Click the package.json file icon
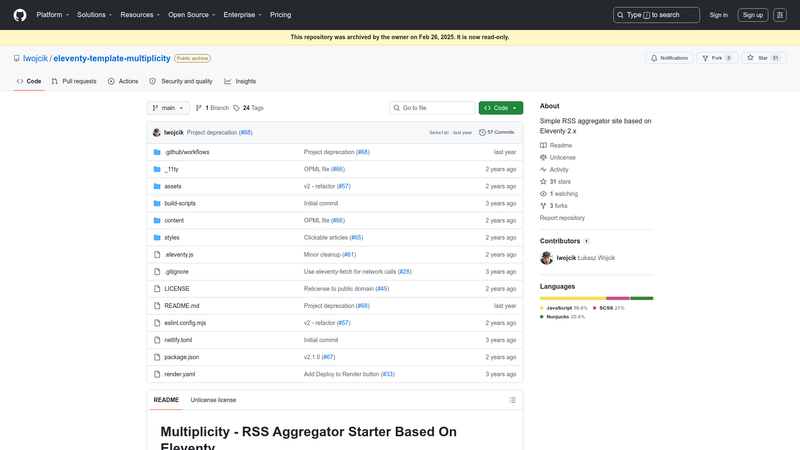Screen dimensions: 800x450 pos(157,357)
